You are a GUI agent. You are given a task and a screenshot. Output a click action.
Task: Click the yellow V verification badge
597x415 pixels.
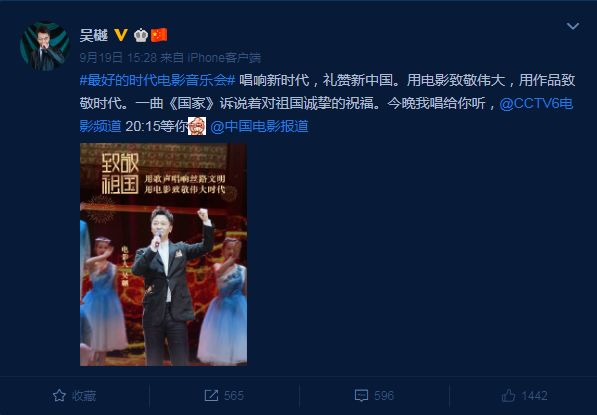tap(121, 35)
